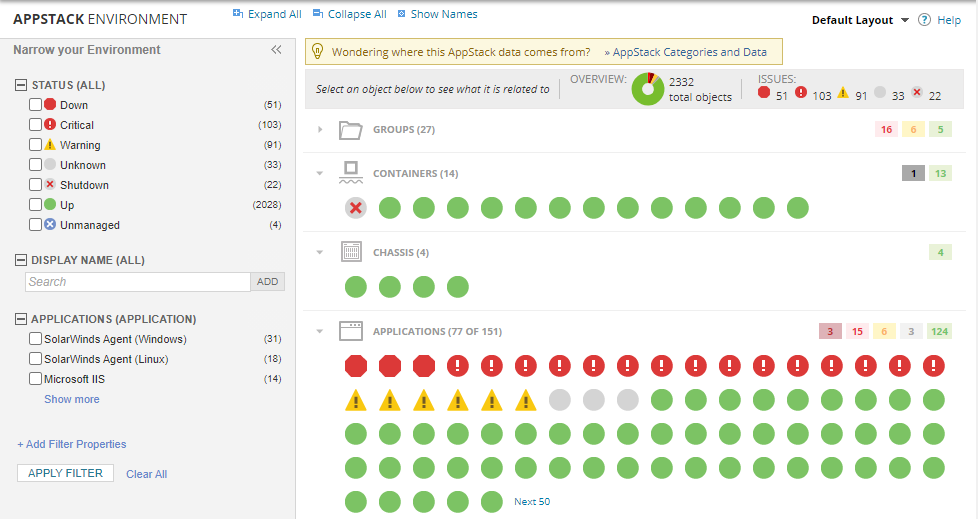Collapse the filter sidebar with the double-chevron icon
Image resolution: width=978 pixels, height=519 pixels.
click(x=277, y=50)
